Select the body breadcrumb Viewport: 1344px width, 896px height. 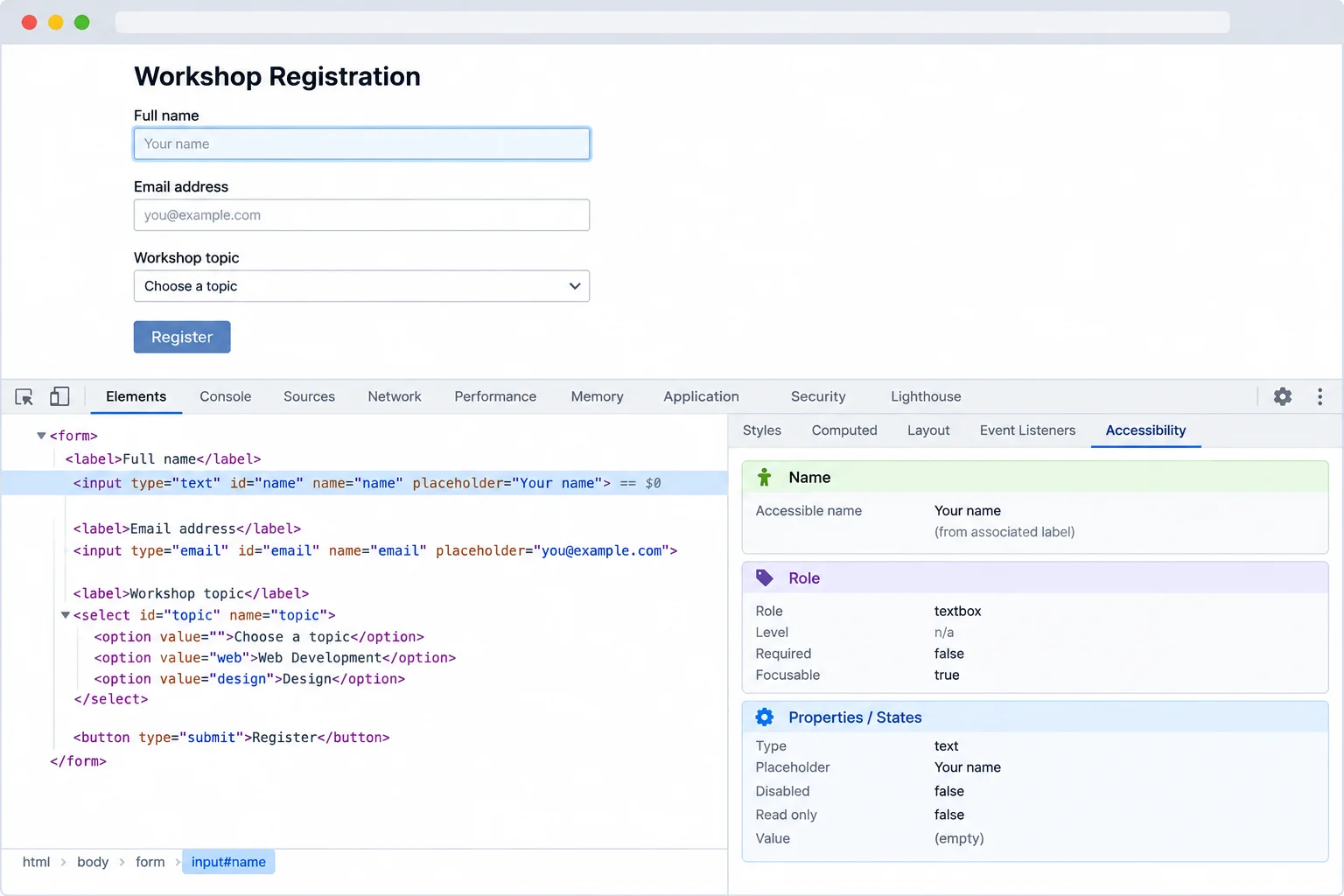click(93, 862)
